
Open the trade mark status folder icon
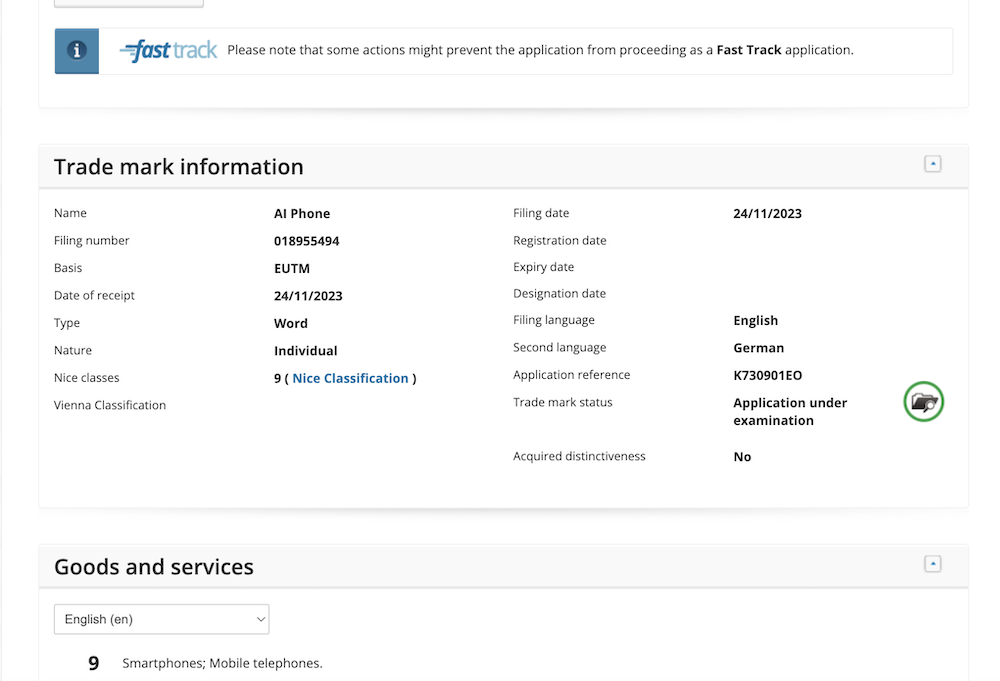[x=924, y=402]
